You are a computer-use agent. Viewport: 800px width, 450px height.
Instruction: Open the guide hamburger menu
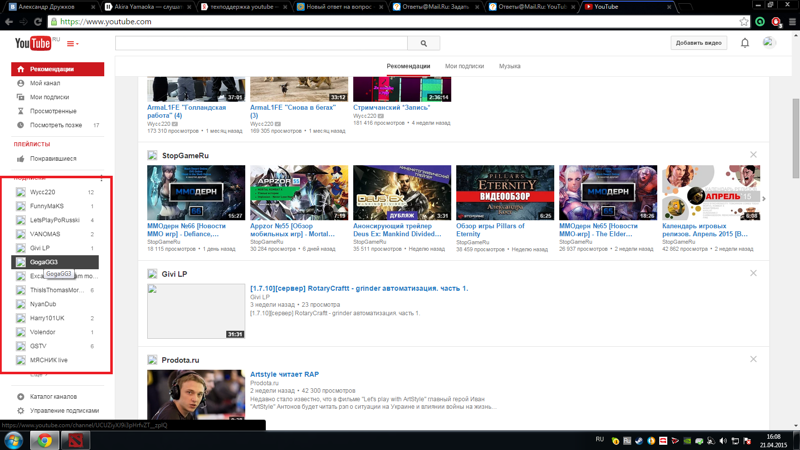72,44
